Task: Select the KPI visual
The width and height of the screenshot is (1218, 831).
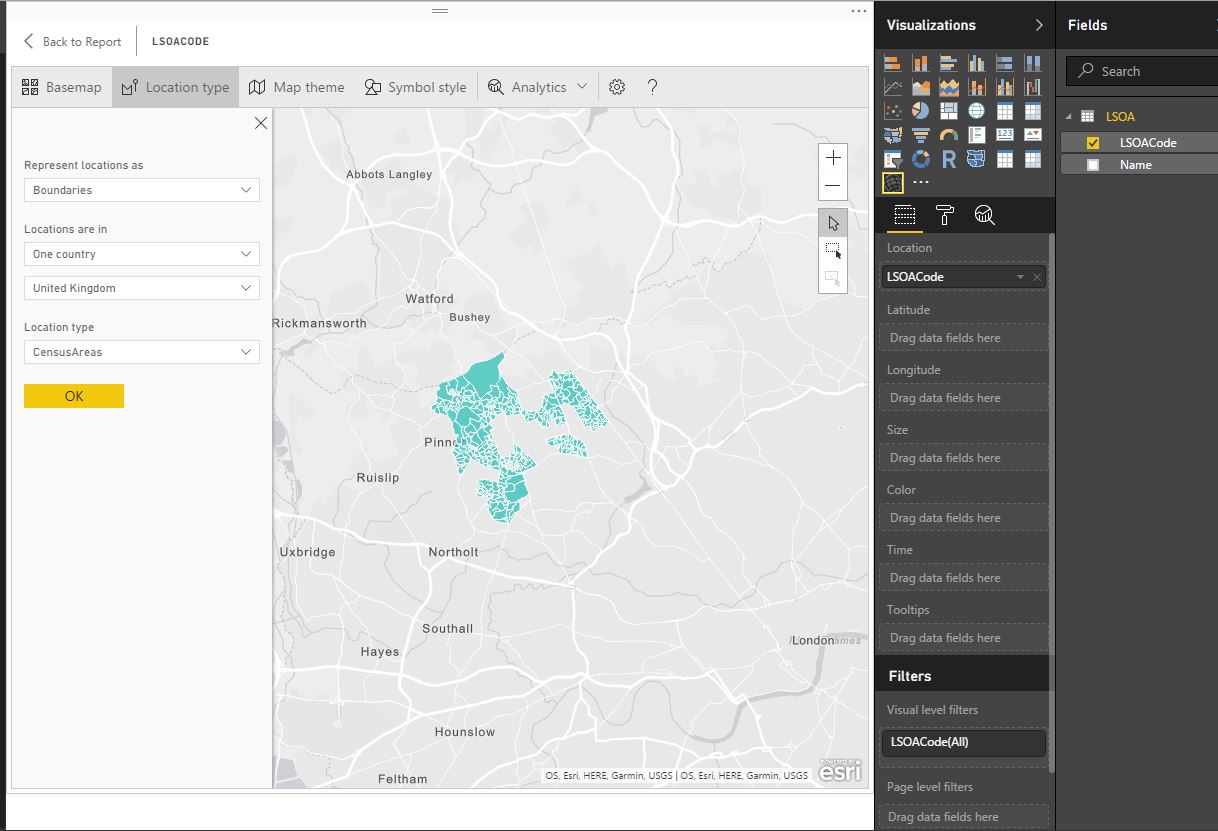Action: click(x=1033, y=135)
